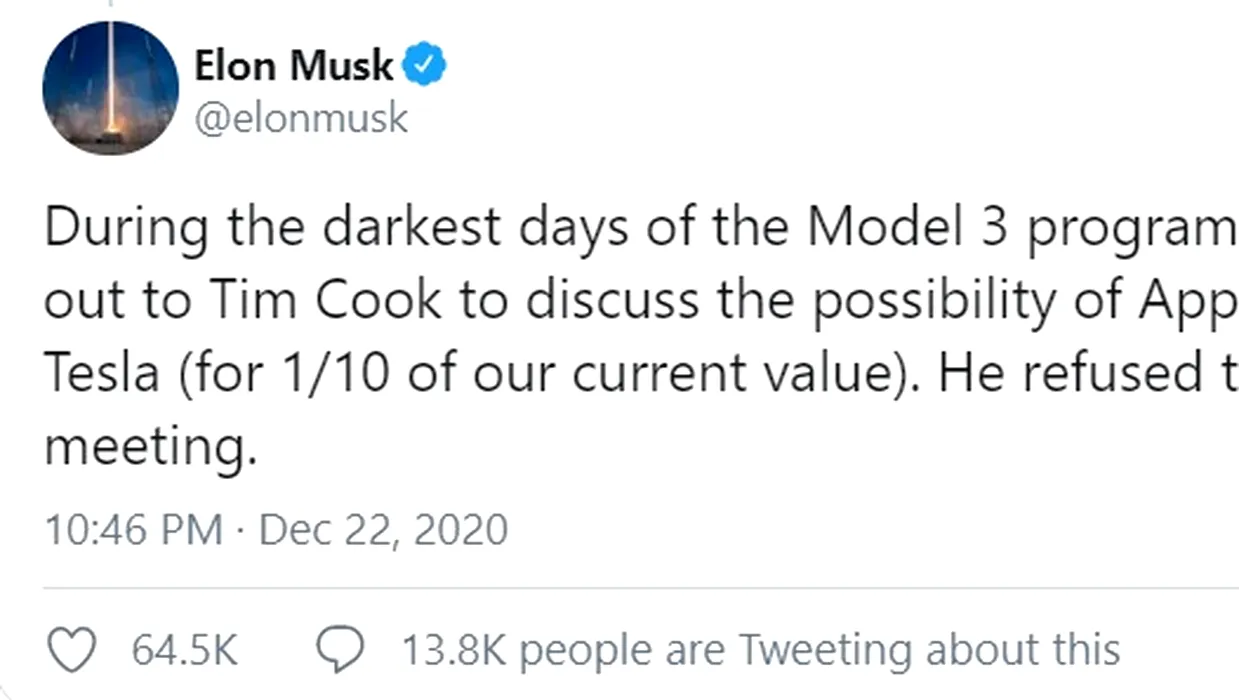
Task: Click the 10:46 PM timestamp
Action: tap(133, 529)
